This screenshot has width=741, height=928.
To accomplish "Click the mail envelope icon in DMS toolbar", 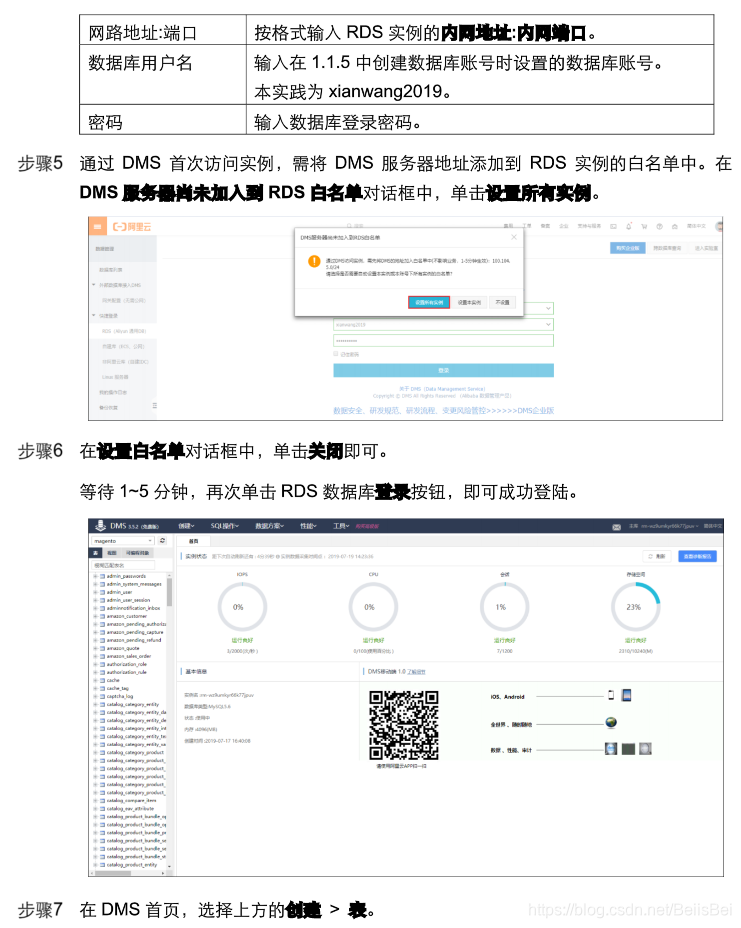I will point(616,527).
